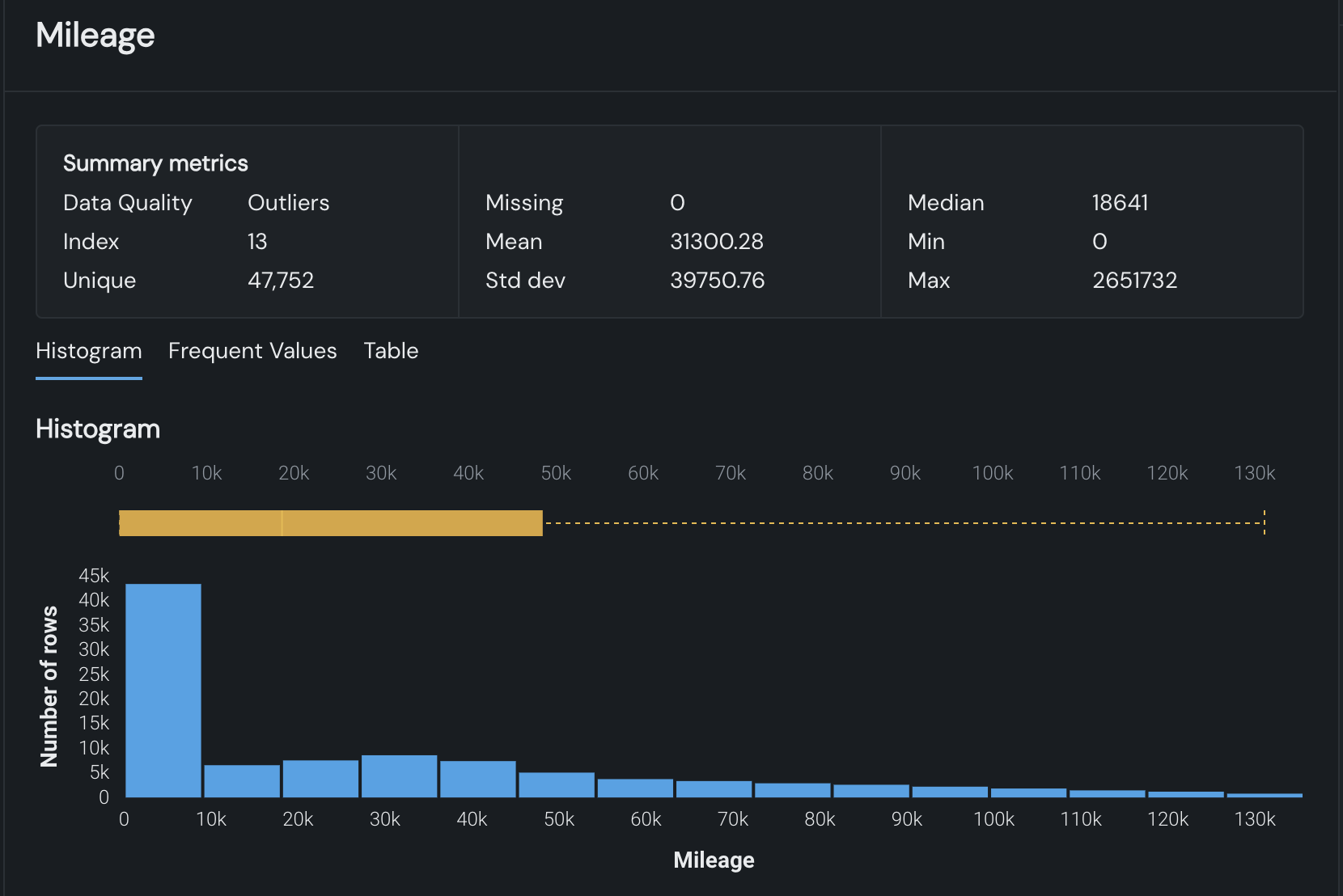Click the Mean value 31300.28
This screenshot has width=1343, height=896.
pos(717,241)
